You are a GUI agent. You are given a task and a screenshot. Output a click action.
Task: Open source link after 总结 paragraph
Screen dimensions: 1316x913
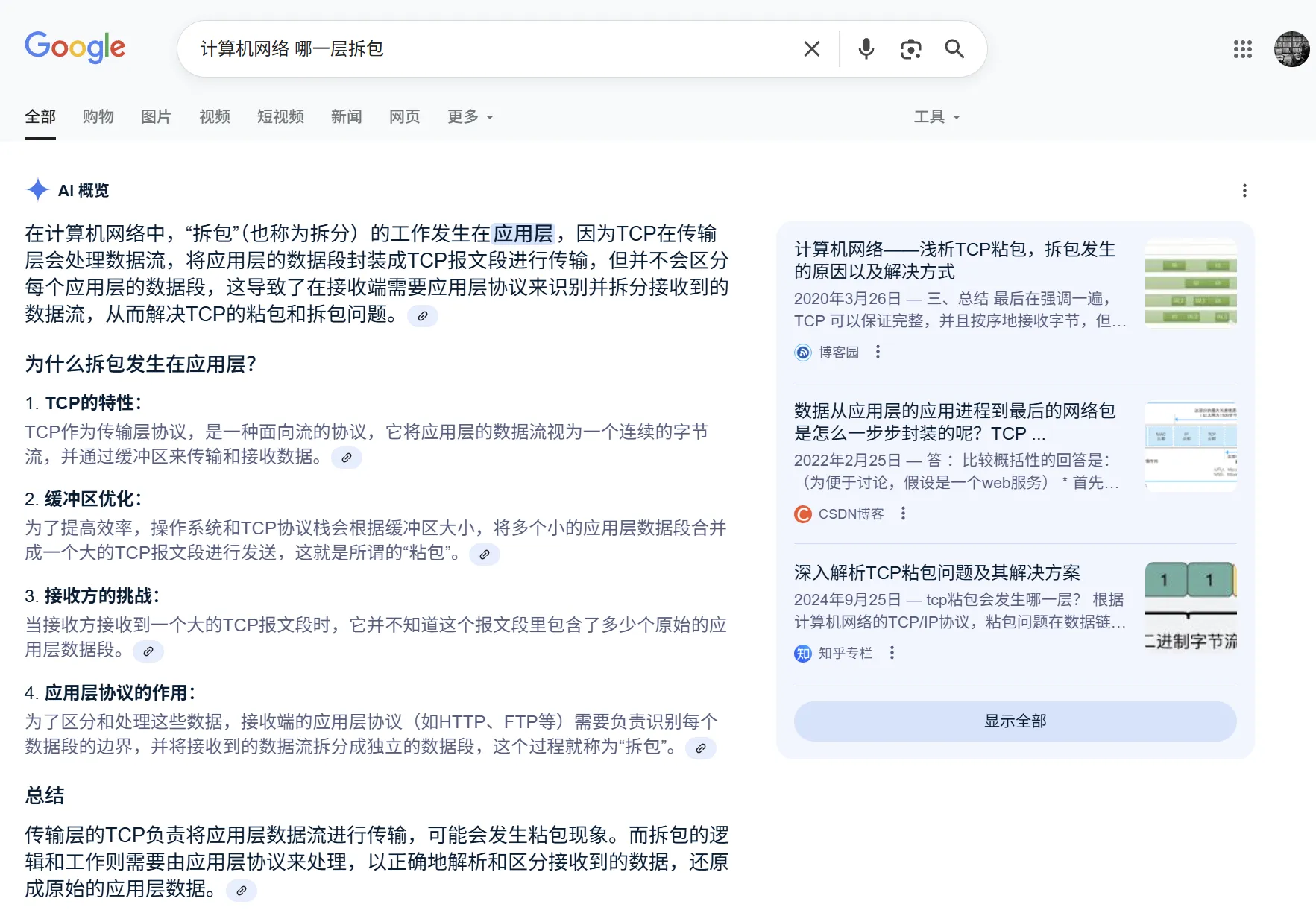(242, 891)
